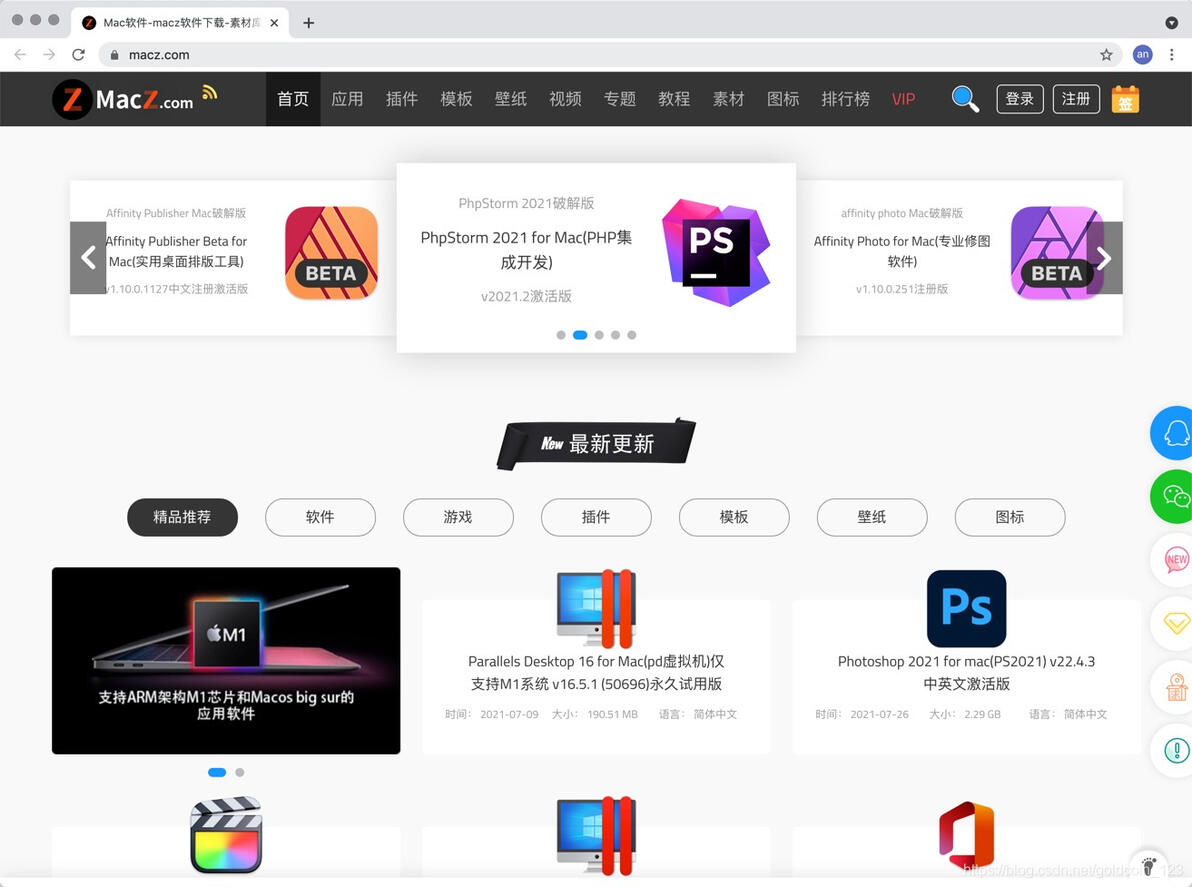Open the 视频 nav item

click(x=566, y=99)
